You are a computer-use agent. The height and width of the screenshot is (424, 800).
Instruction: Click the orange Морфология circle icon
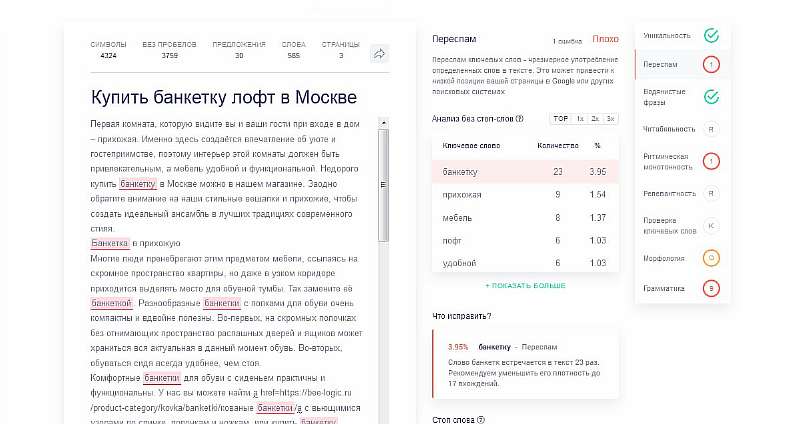pos(711,258)
